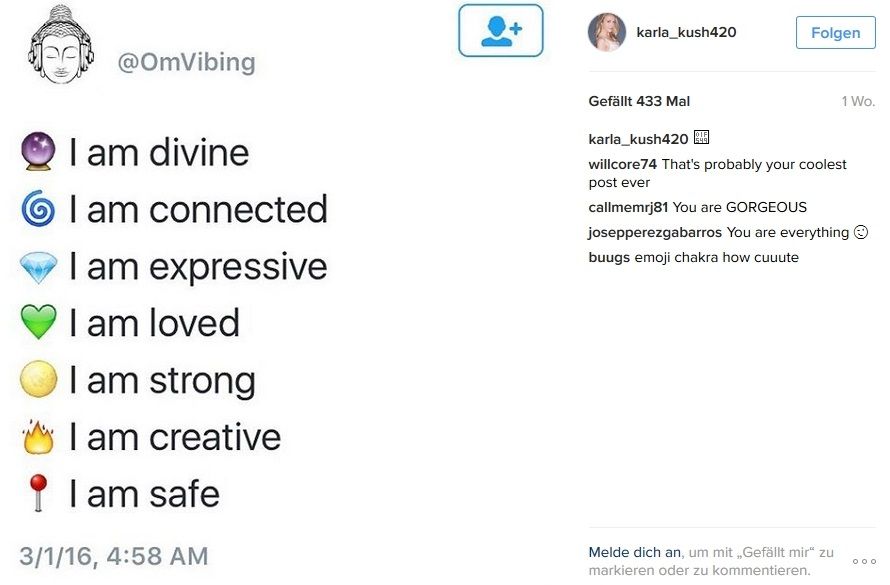The image size is (890, 585).
Task: Click the crystal ball emoji
Action: click(x=39, y=153)
